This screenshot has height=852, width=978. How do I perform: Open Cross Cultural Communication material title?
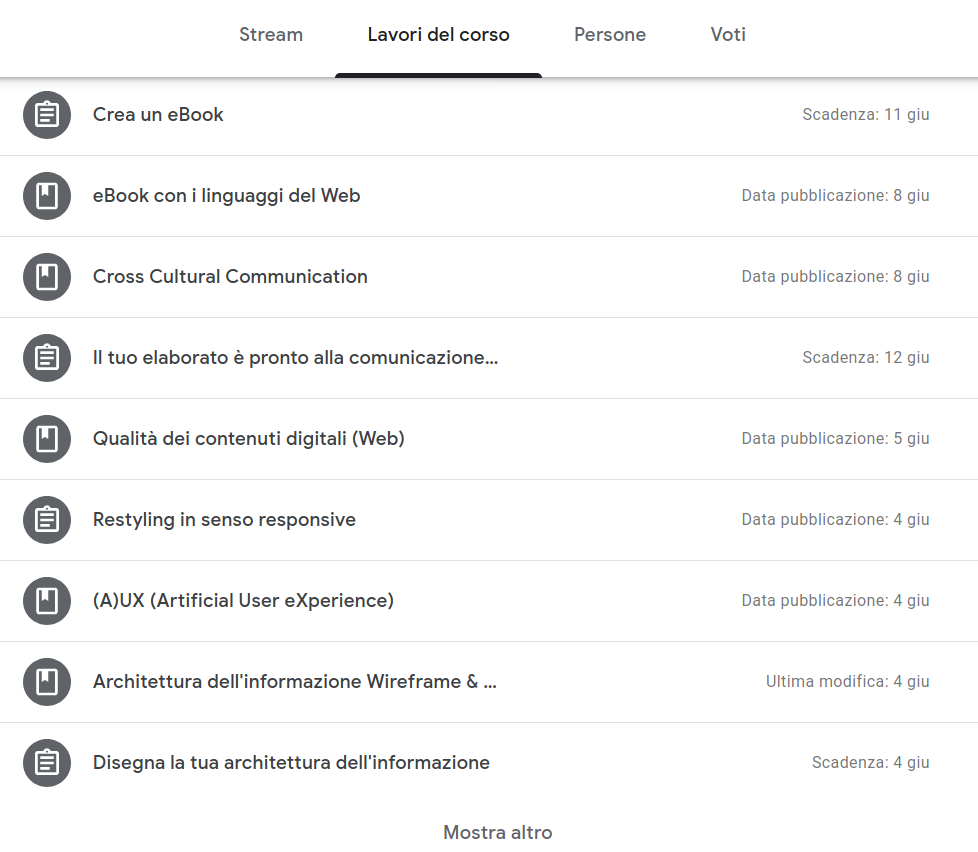(x=230, y=277)
